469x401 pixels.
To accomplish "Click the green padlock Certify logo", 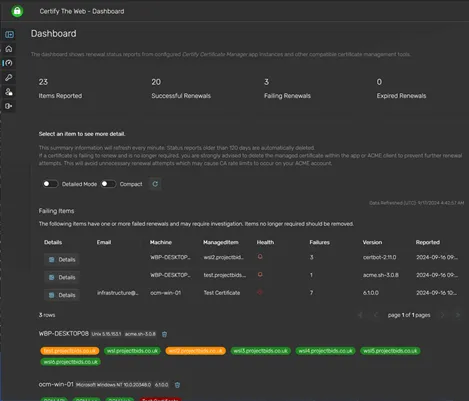I will pyautogui.click(x=17, y=11).
